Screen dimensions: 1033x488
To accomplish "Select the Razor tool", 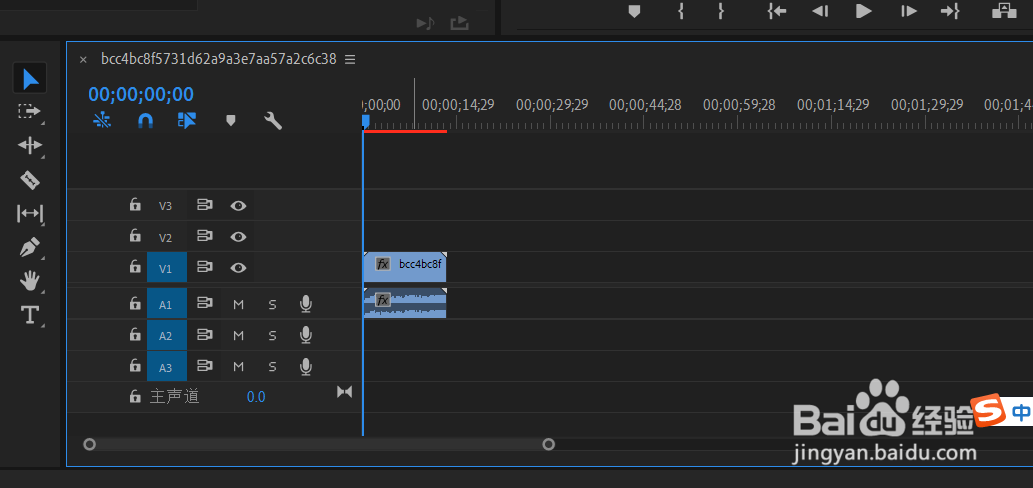I will pos(30,180).
